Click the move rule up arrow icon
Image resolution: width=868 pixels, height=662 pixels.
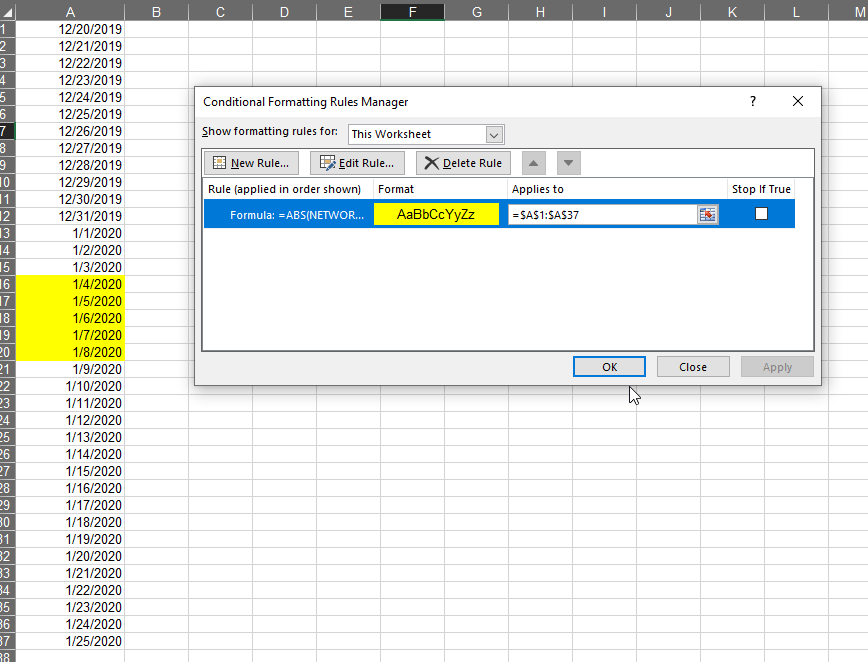coord(533,162)
